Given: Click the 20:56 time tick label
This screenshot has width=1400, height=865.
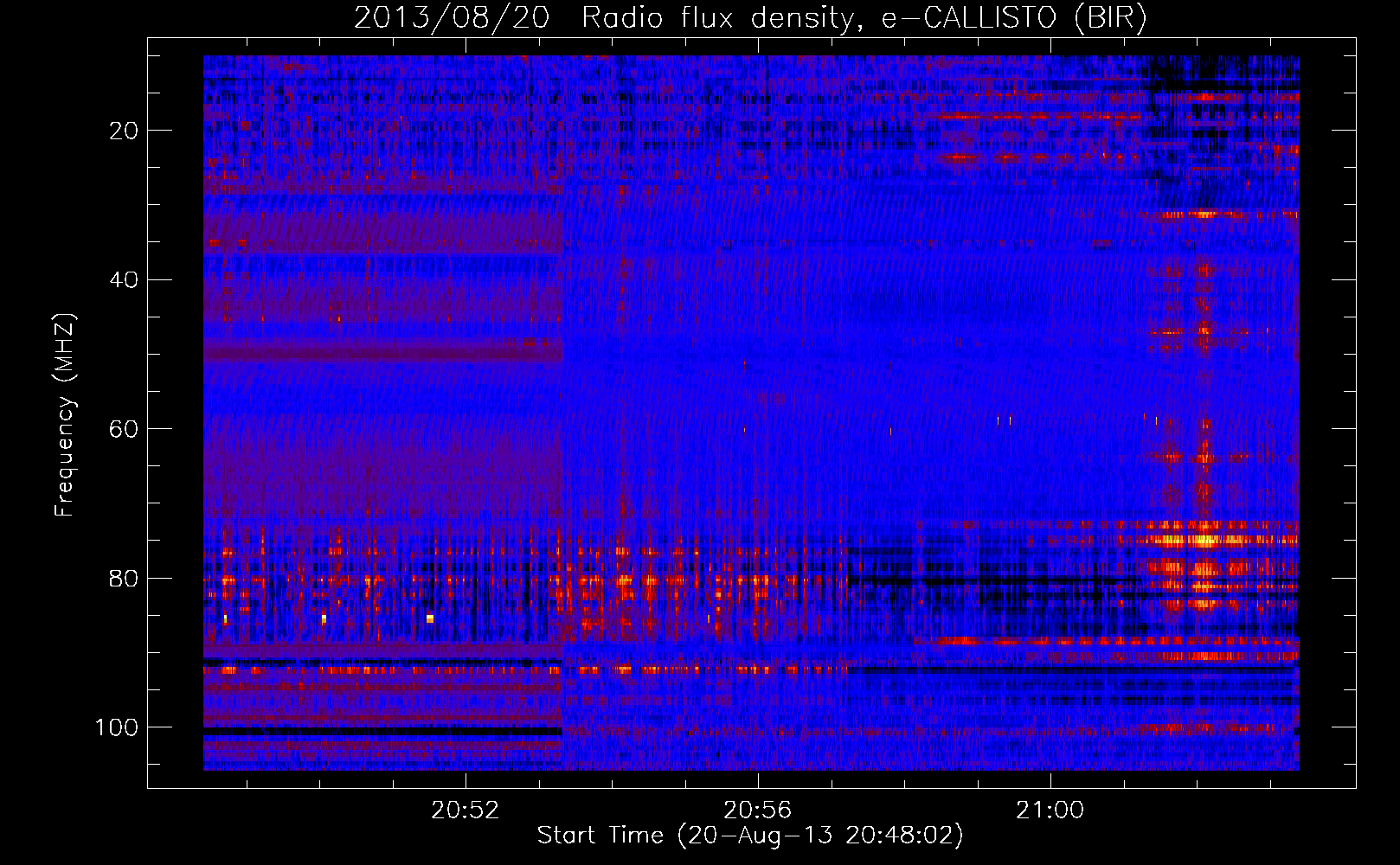Looking at the screenshot, I should (x=758, y=811).
